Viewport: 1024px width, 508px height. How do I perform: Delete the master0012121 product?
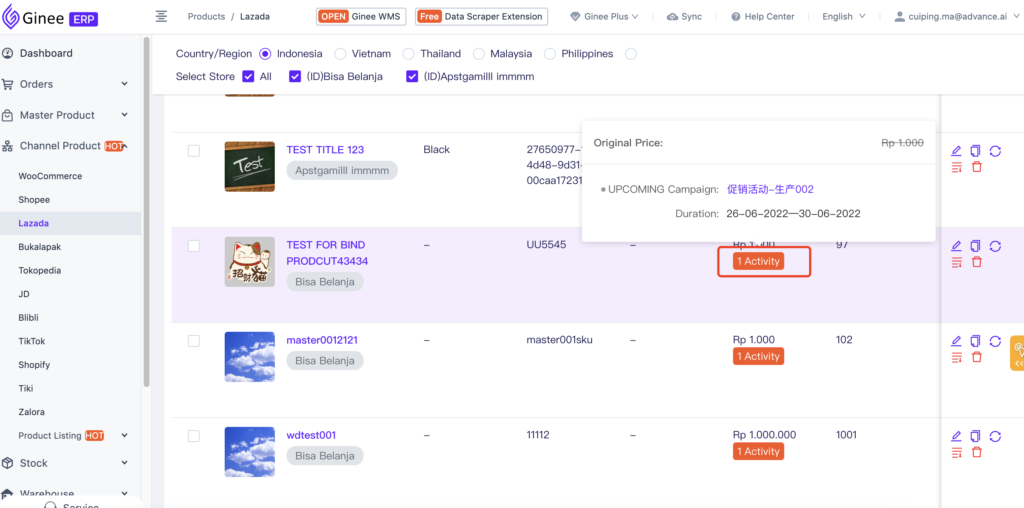tap(976, 357)
